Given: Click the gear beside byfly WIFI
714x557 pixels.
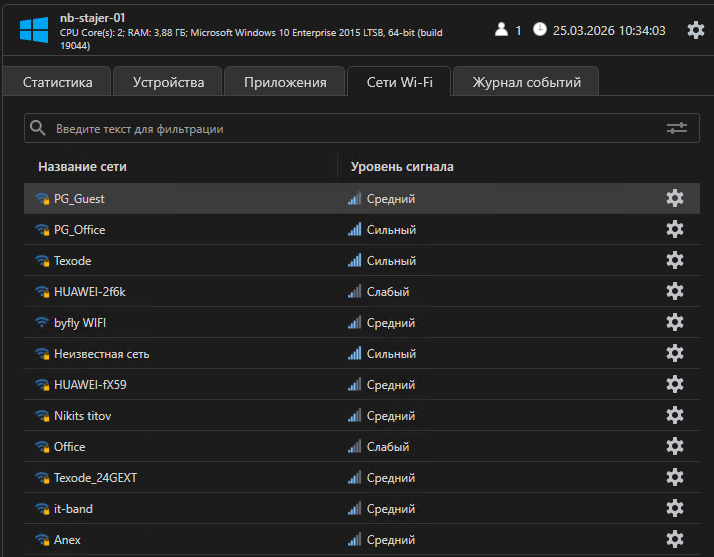Looking at the screenshot, I should point(675,322).
